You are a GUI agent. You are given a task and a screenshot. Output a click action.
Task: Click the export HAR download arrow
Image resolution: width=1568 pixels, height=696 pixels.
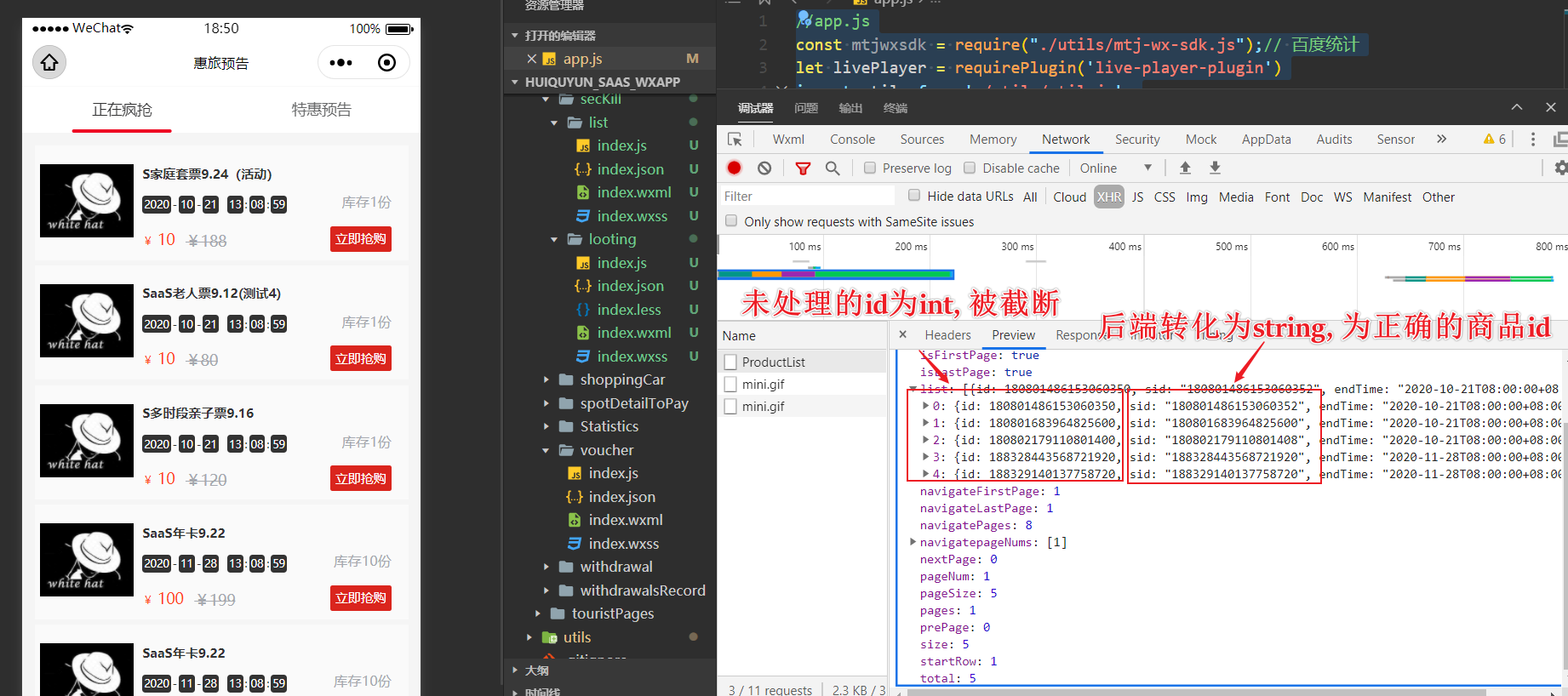pyautogui.click(x=1215, y=168)
